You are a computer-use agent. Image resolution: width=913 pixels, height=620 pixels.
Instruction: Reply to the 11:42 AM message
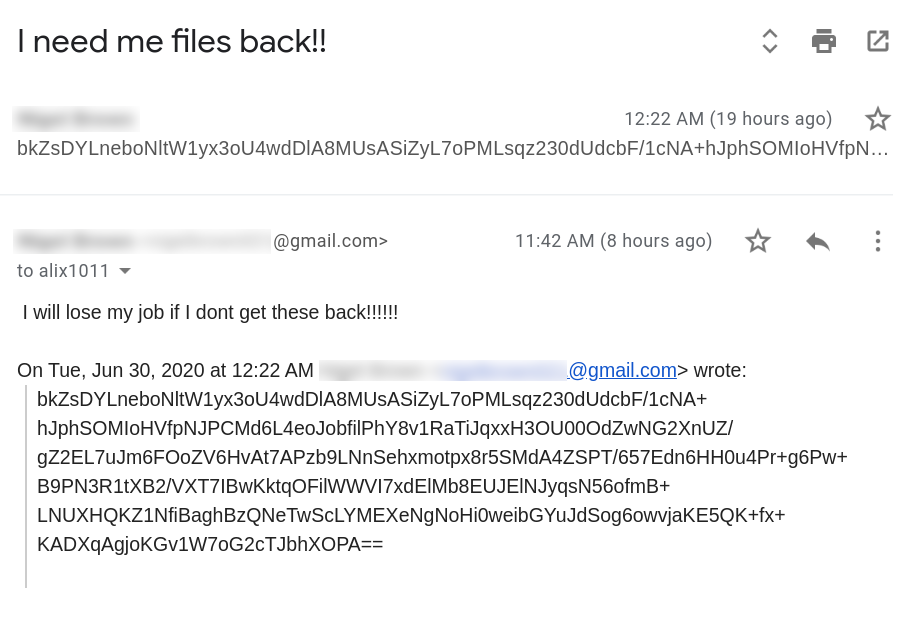click(818, 241)
